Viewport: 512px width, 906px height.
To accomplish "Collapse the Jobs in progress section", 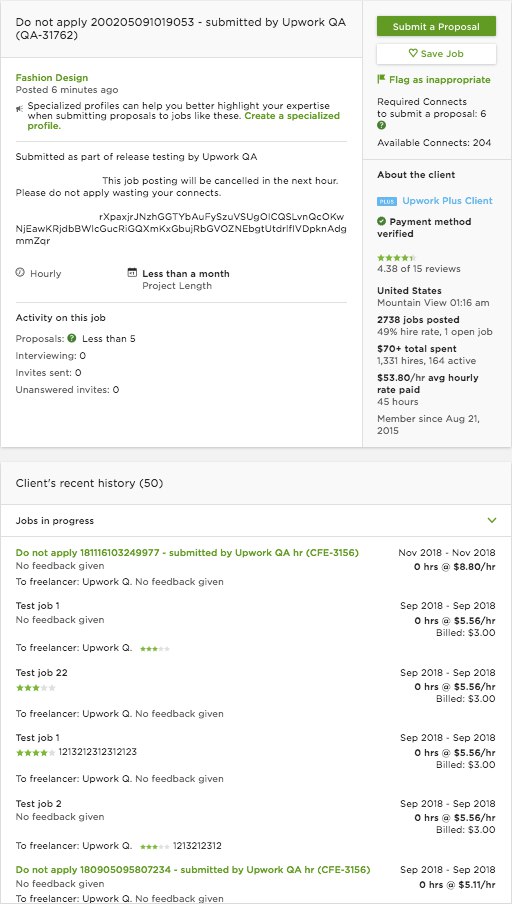I will click(492, 521).
